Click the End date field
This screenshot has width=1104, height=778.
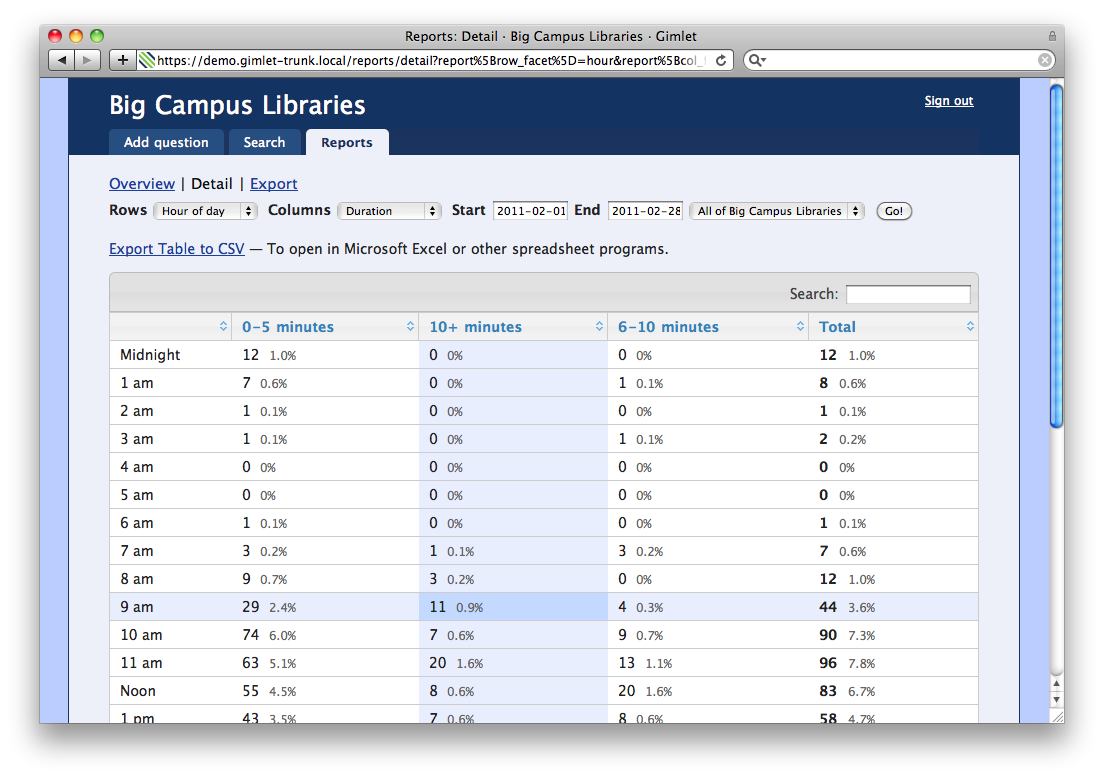pyautogui.click(x=645, y=211)
